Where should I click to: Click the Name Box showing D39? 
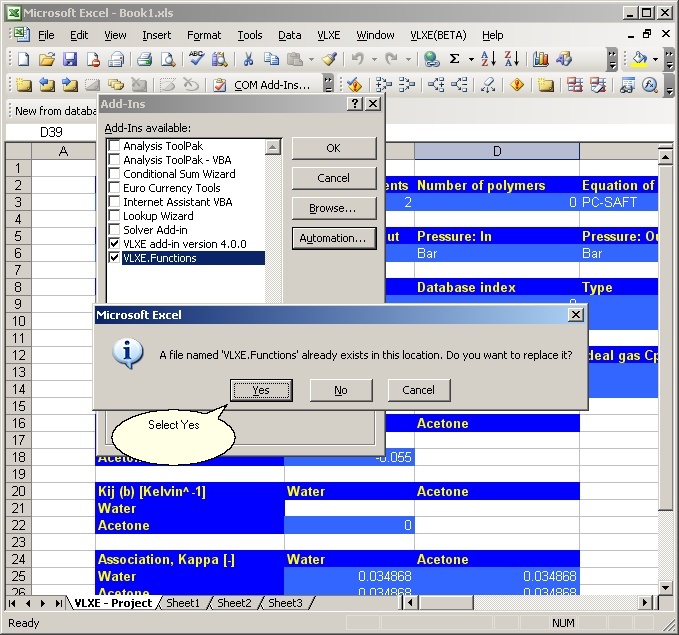click(51, 132)
